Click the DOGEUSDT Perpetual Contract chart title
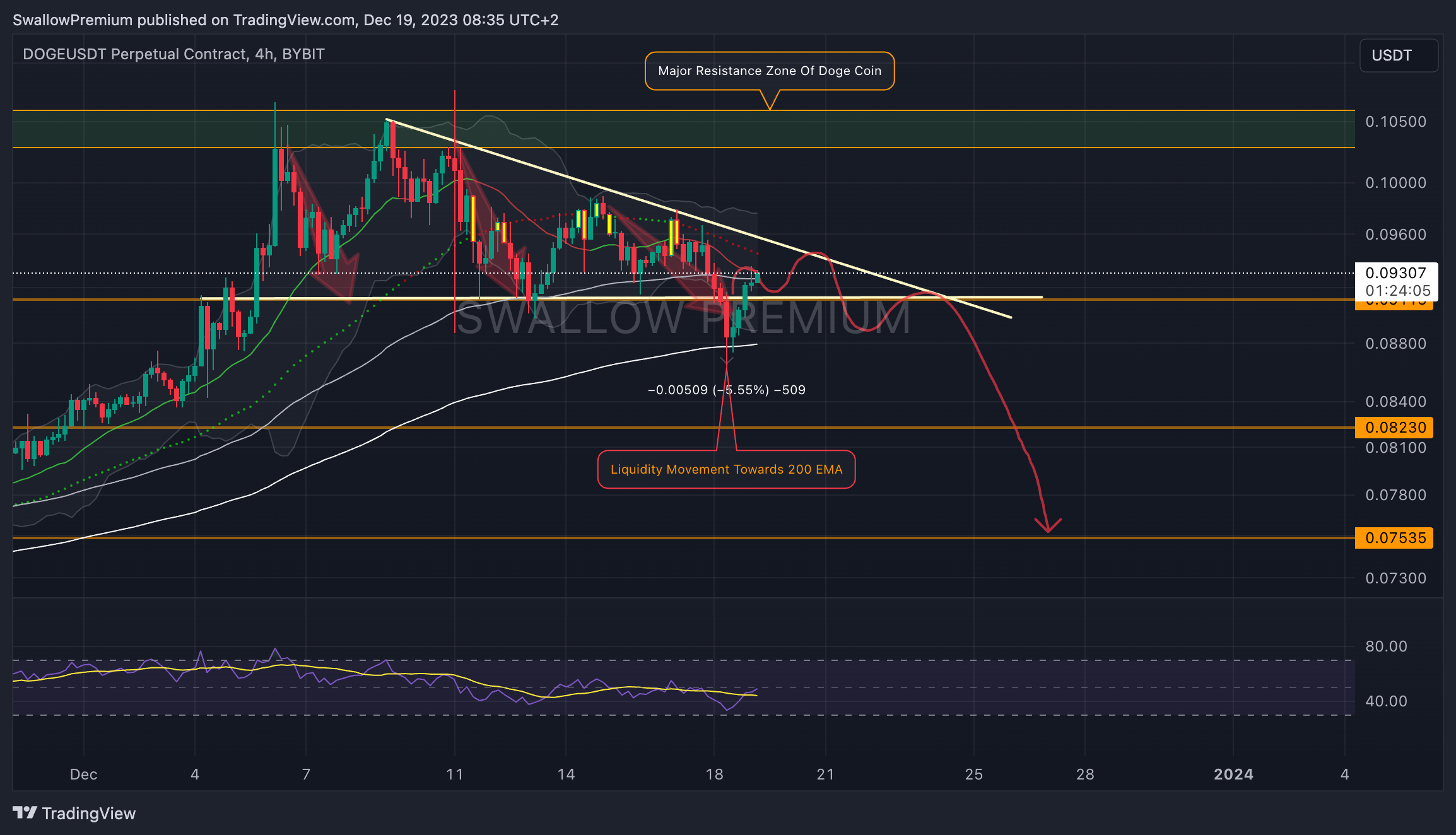 (x=173, y=54)
